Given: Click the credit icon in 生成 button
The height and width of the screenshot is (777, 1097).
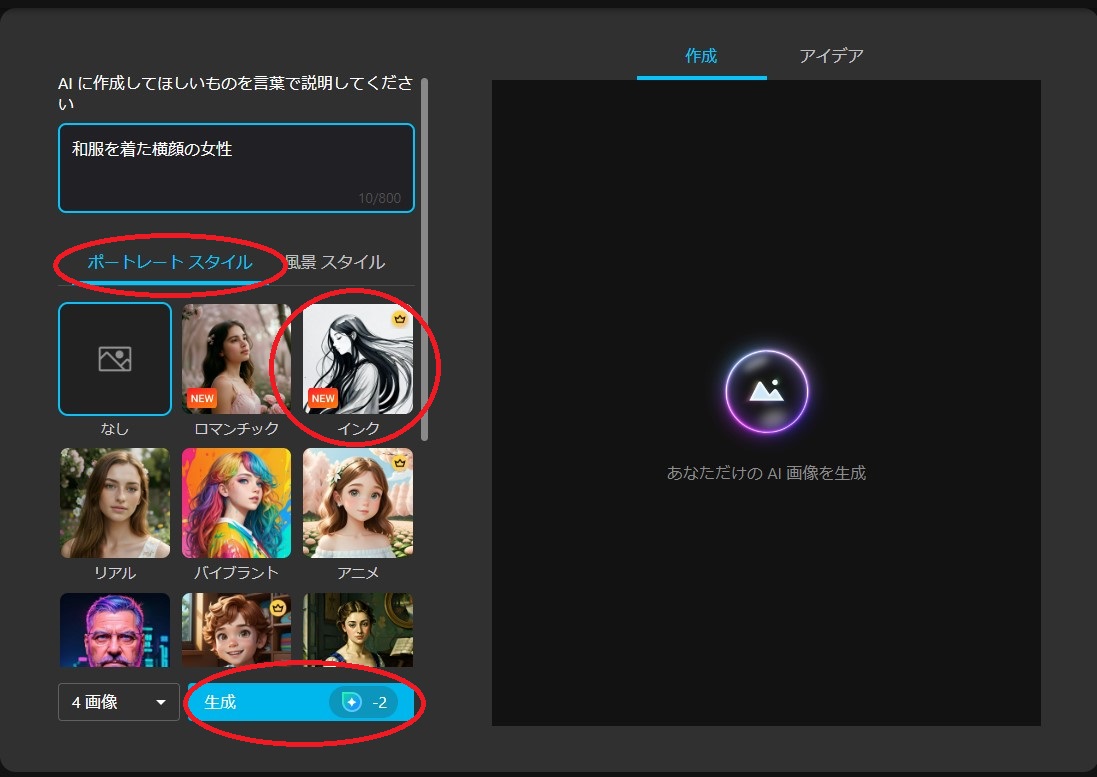Looking at the screenshot, I should tap(351, 701).
